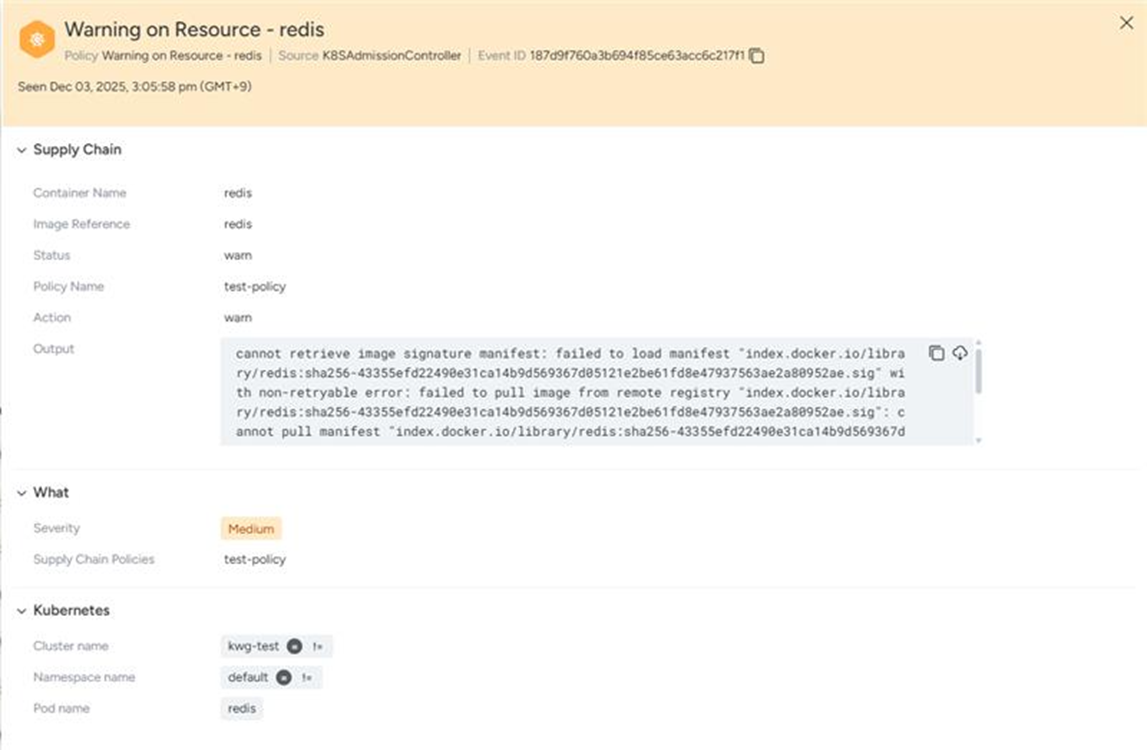Add not-equals filter for default namespace
Screen dimensions: 1147x750
307,677
